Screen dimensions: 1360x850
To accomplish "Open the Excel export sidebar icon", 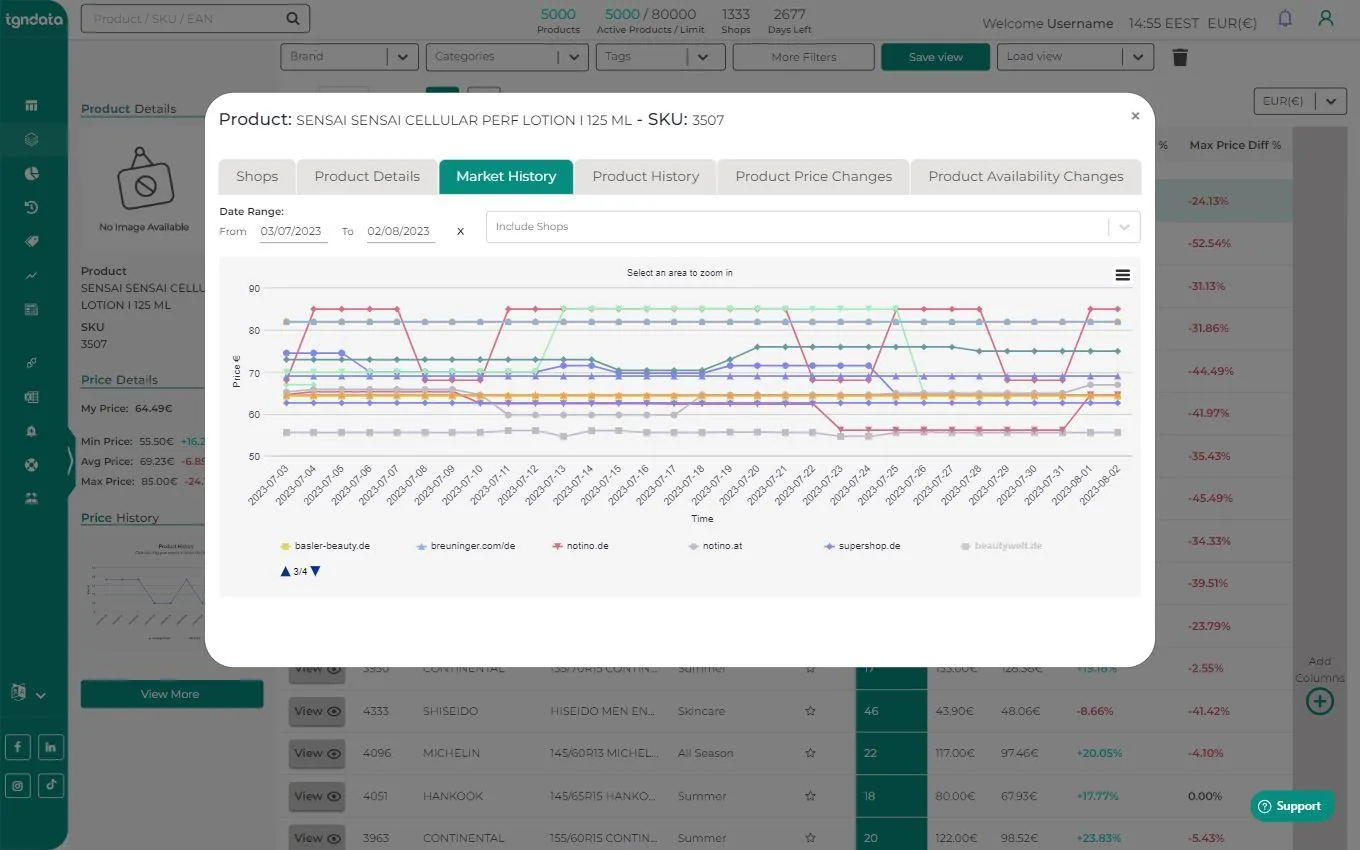I will point(31,397).
